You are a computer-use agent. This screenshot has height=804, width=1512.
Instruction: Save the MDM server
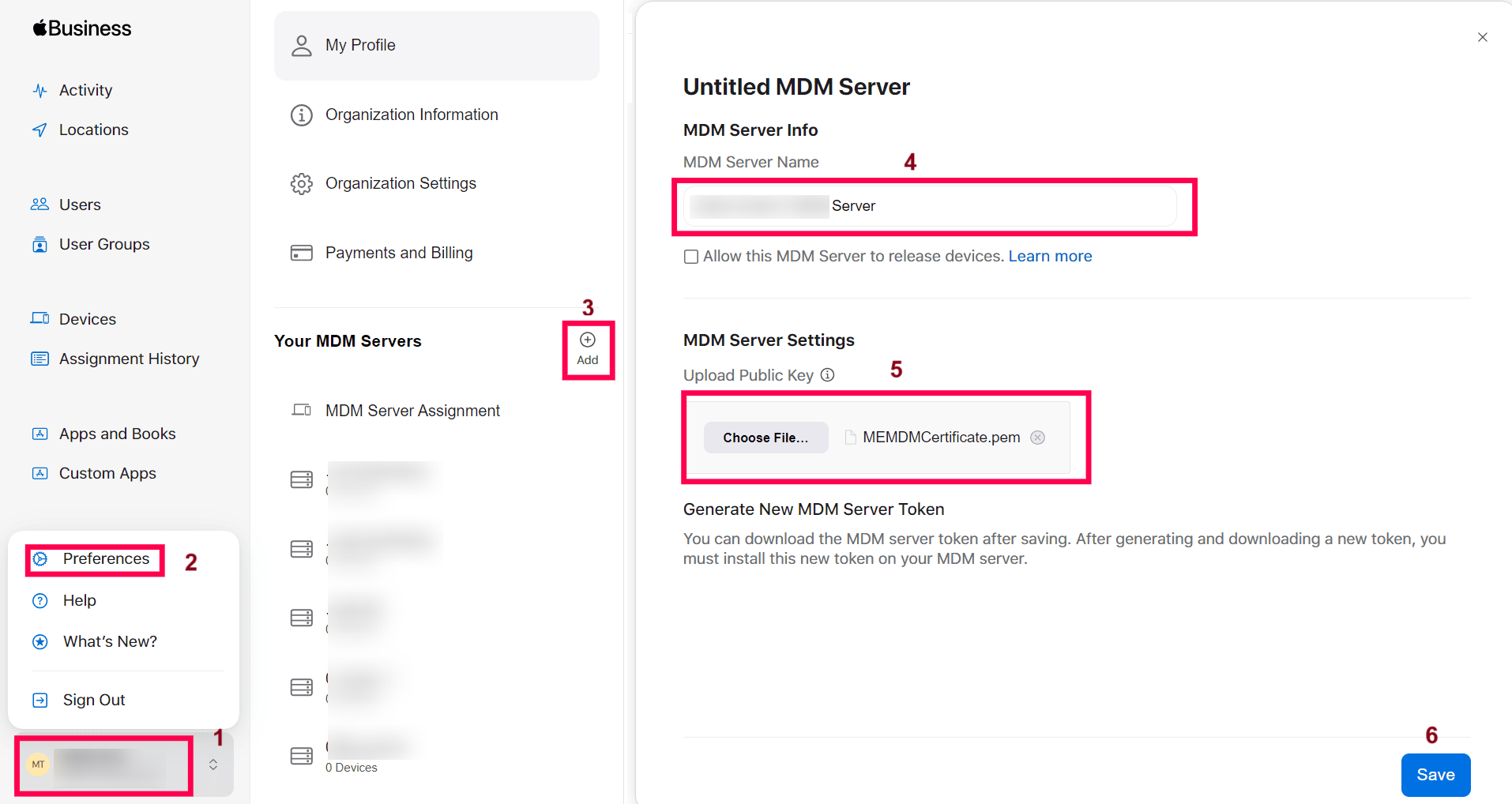pyautogui.click(x=1435, y=775)
